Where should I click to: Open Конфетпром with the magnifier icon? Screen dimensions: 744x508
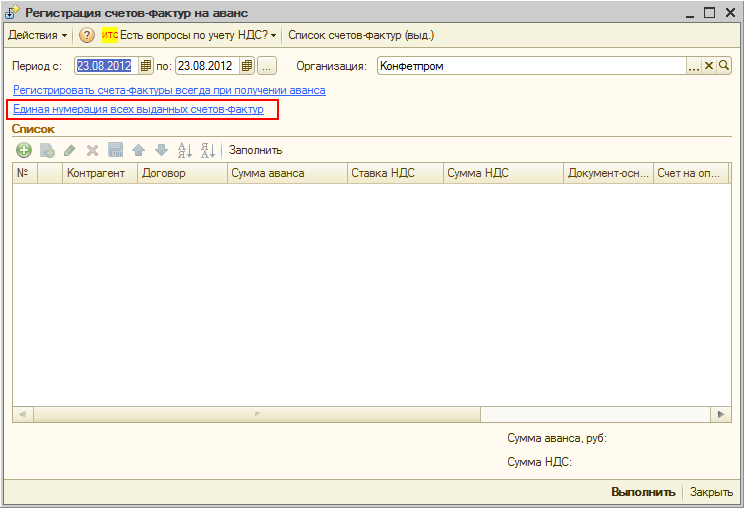(724, 66)
